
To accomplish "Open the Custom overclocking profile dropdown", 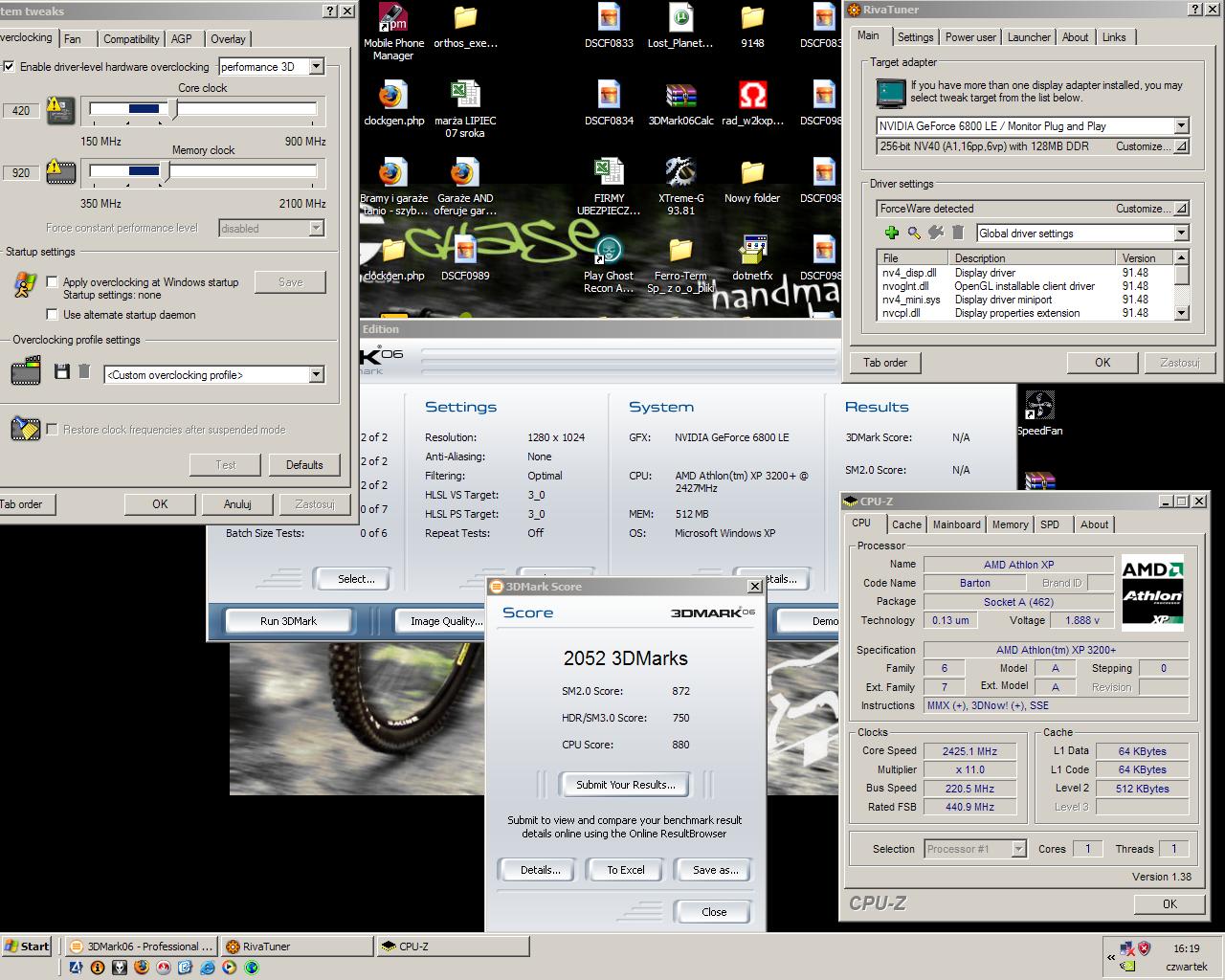I will pyautogui.click(x=317, y=375).
